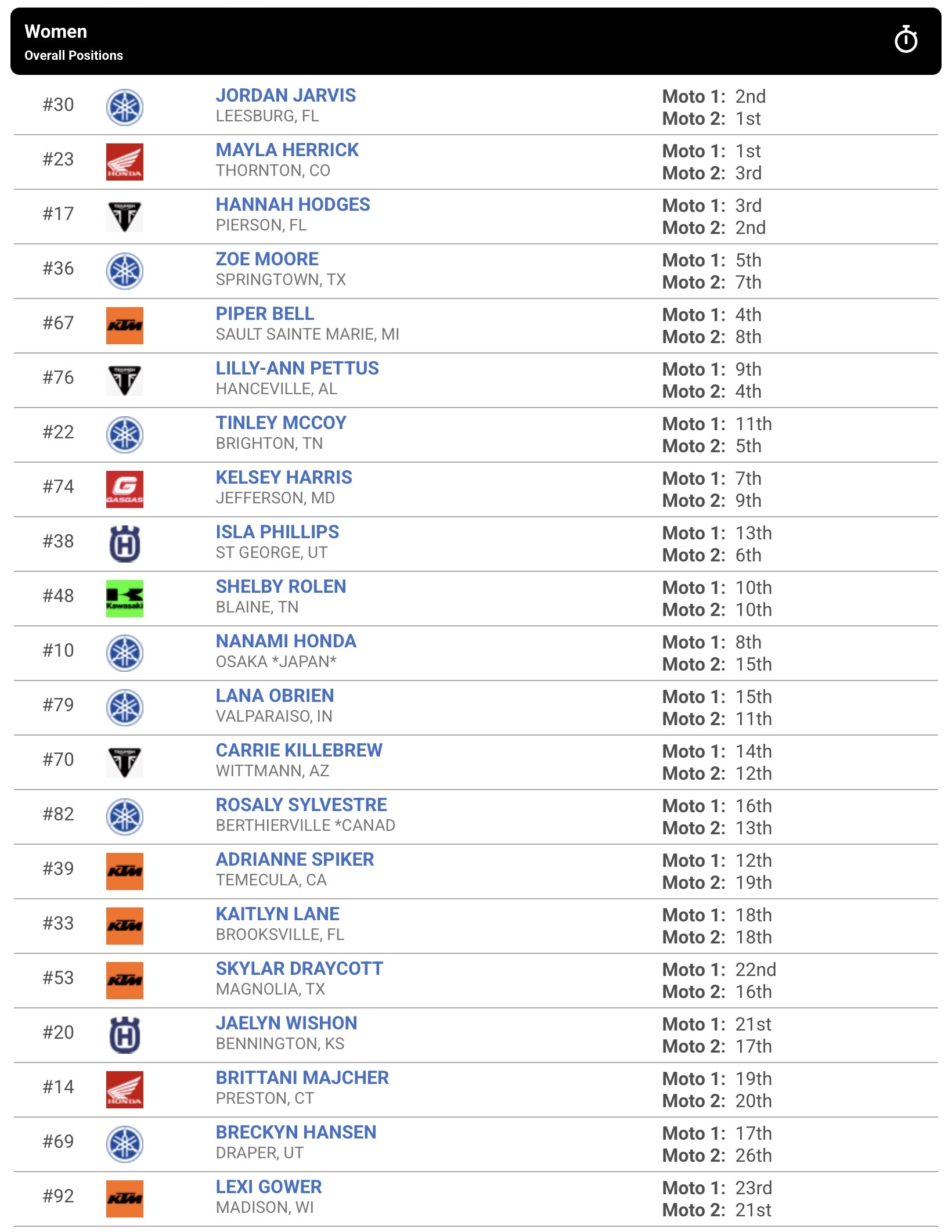Click Yamaha logo beside Jordan Jarvis

pos(125,107)
